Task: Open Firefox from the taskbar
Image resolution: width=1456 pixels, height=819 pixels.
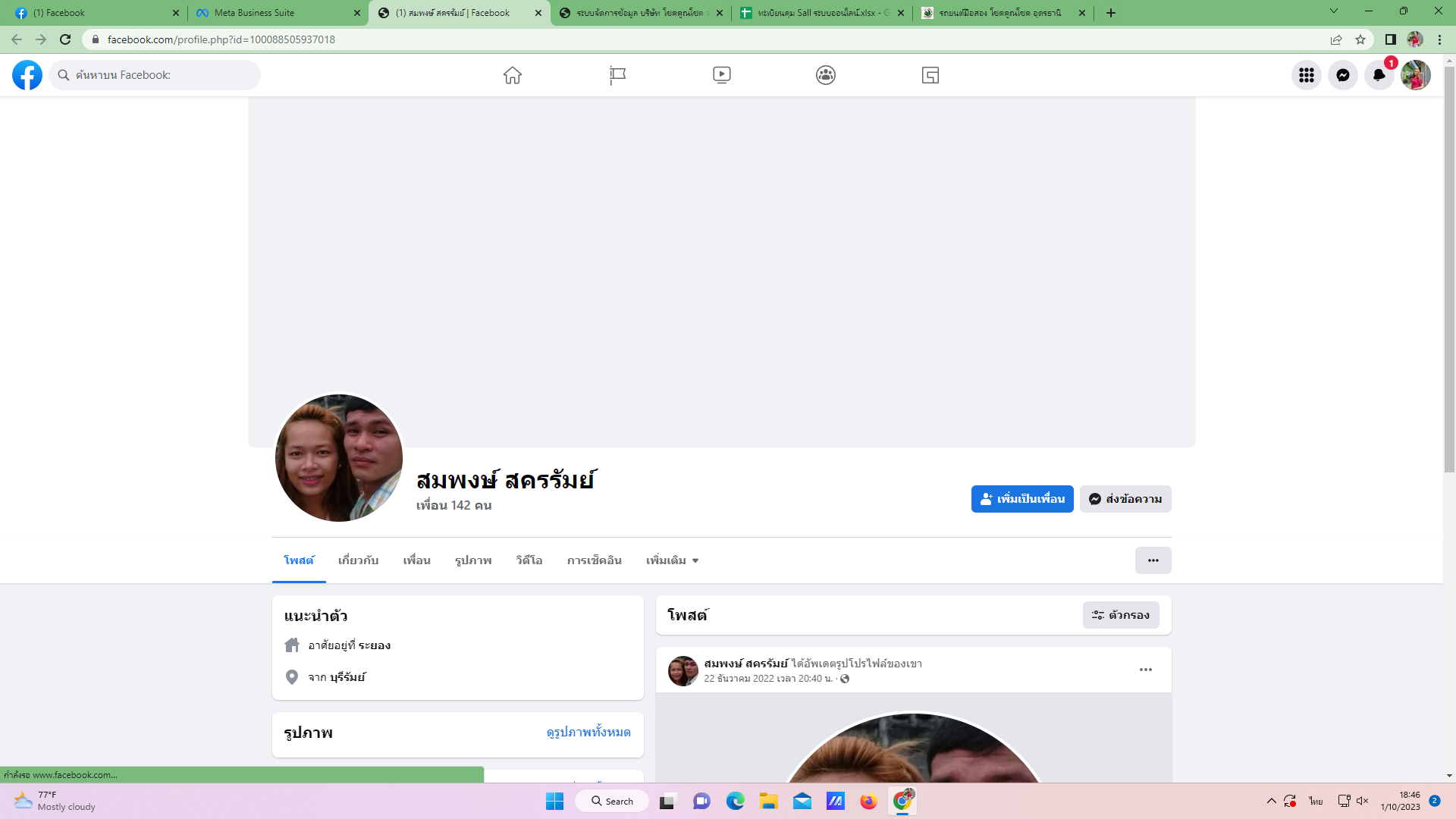Action: click(869, 801)
